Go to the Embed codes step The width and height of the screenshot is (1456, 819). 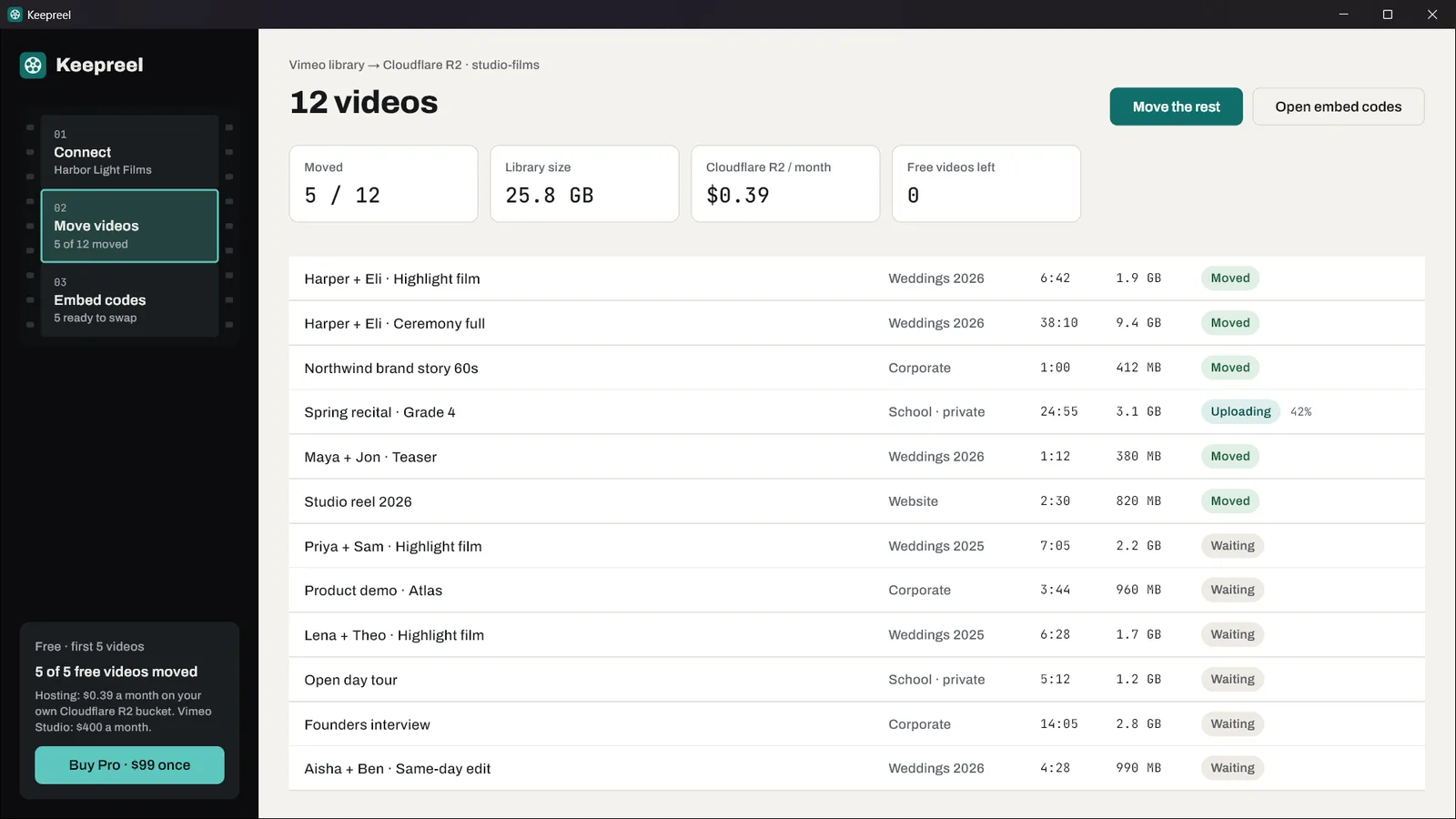[x=129, y=299]
